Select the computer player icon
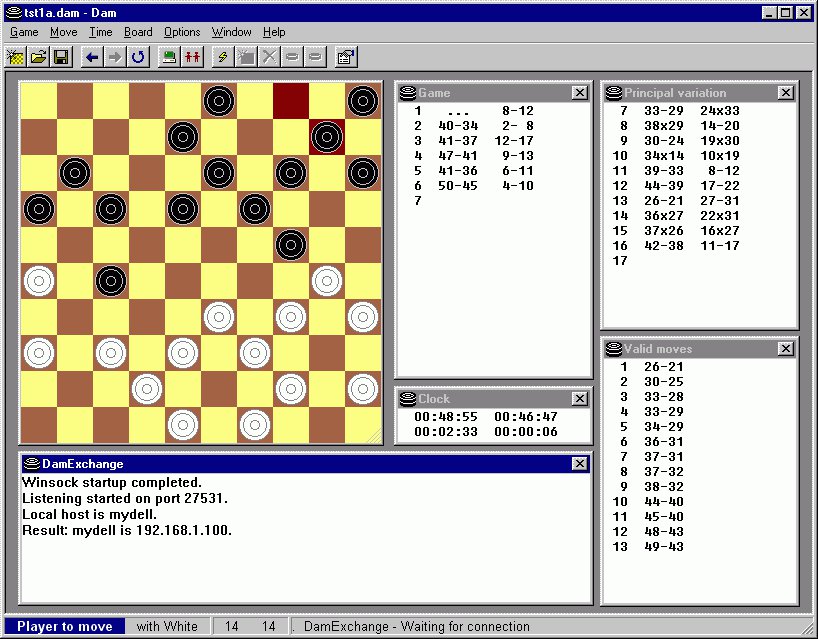This screenshot has width=818, height=639. 169,57
